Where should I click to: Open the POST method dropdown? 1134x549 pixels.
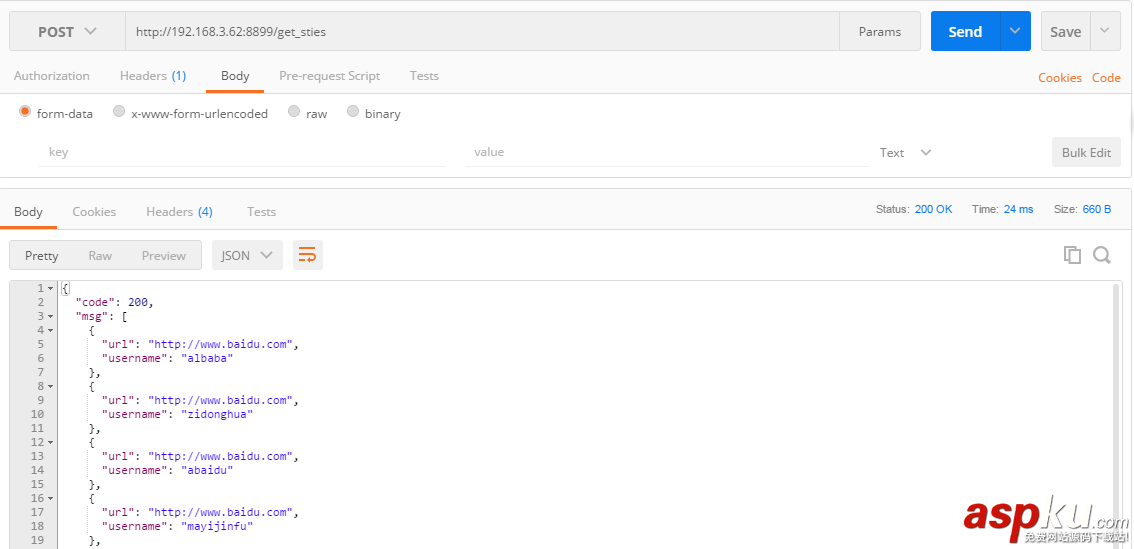pyautogui.click(x=67, y=32)
